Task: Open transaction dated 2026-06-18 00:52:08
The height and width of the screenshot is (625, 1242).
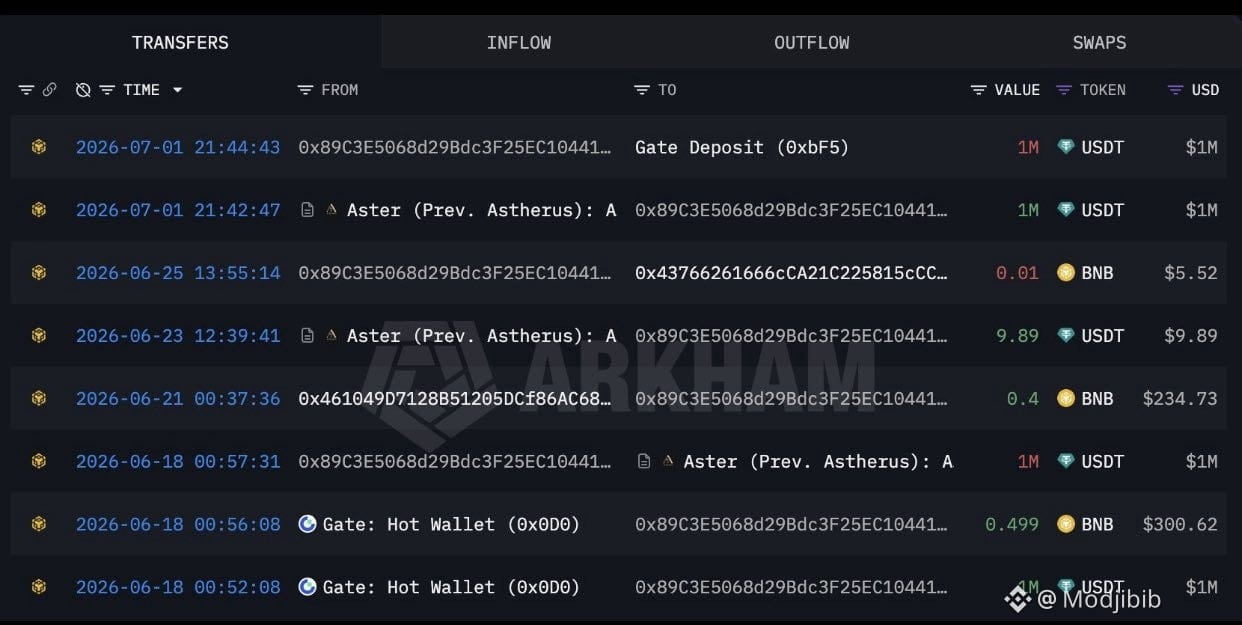Action: [178, 587]
